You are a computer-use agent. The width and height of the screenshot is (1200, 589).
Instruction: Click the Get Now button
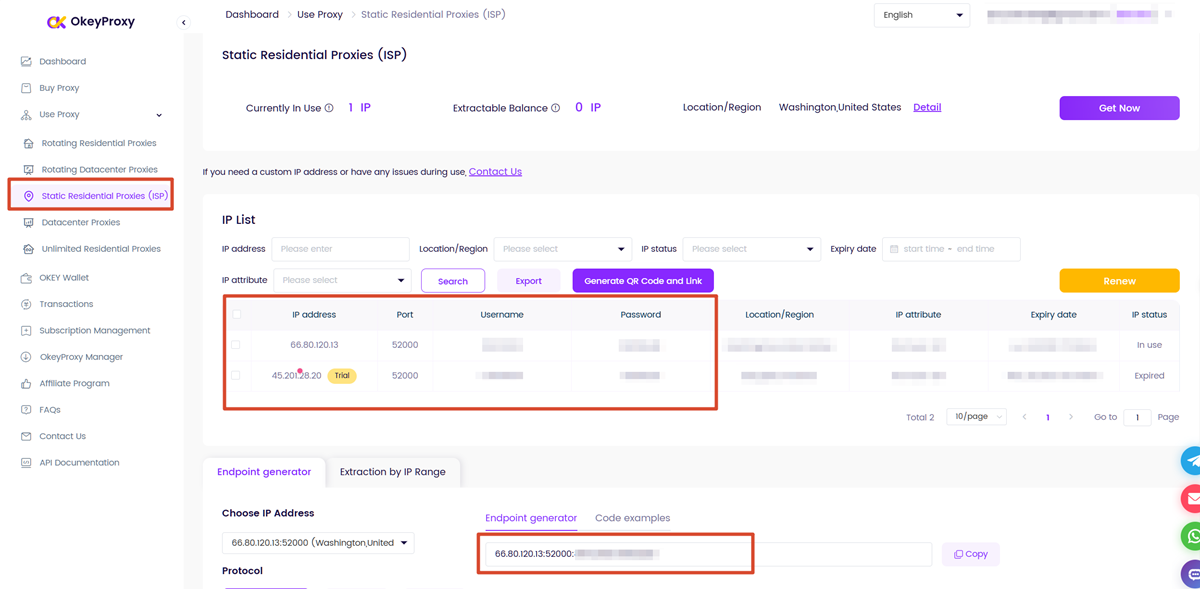[1119, 108]
